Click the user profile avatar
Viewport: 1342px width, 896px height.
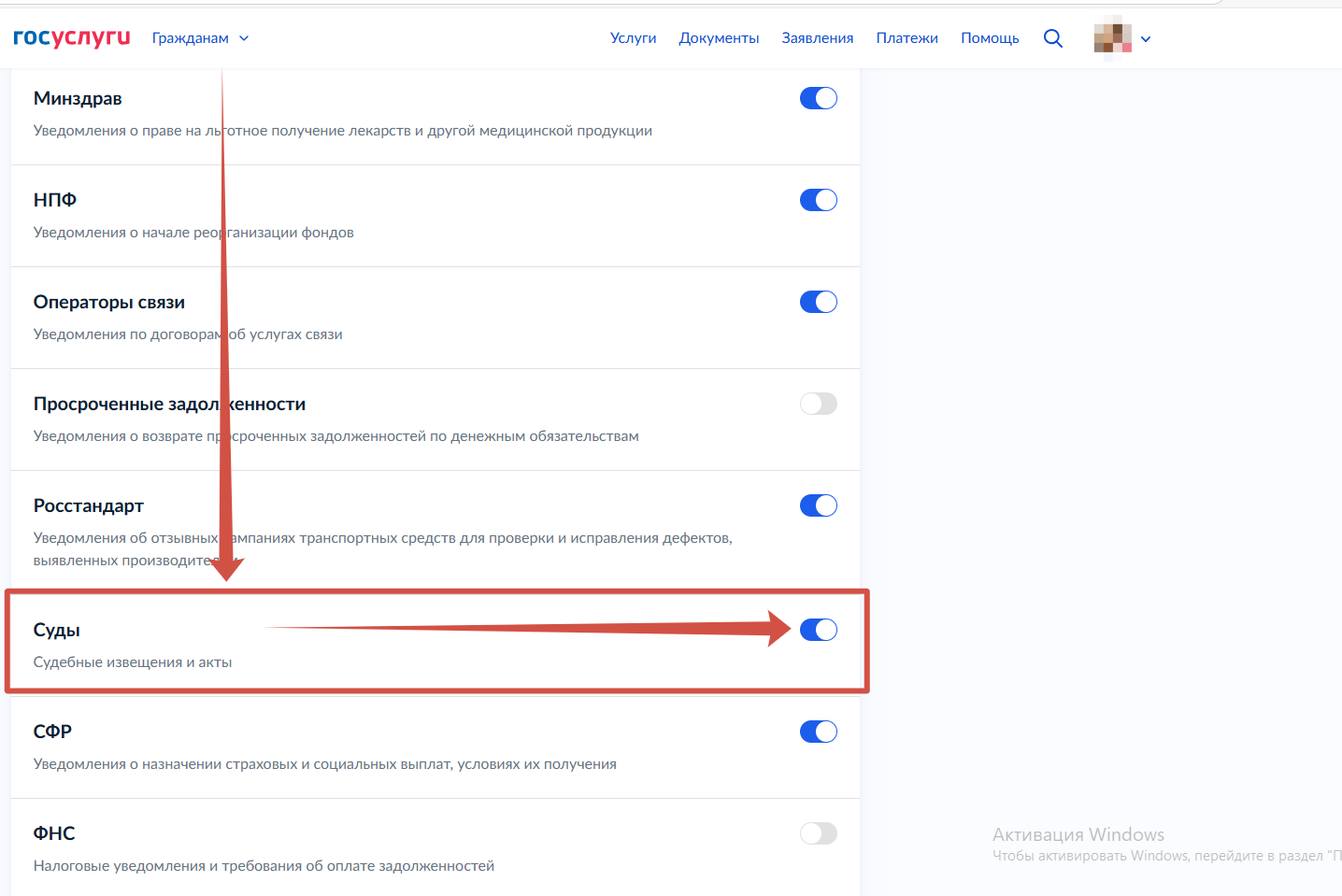[x=1112, y=38]
